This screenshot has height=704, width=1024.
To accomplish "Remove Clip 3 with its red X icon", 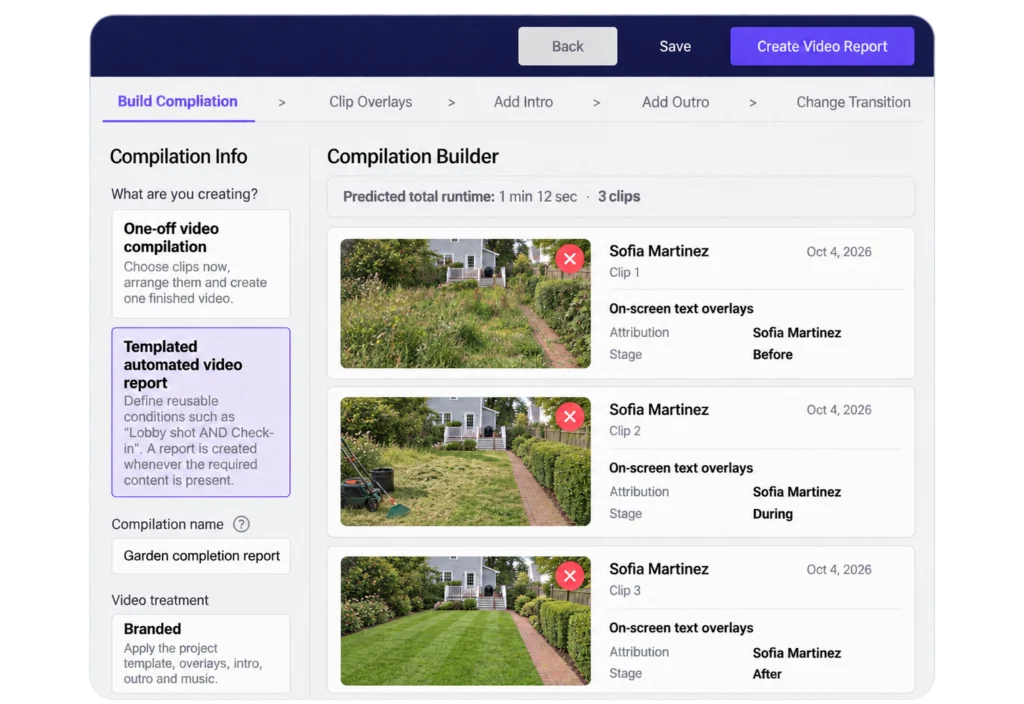I will coord(569,576).
